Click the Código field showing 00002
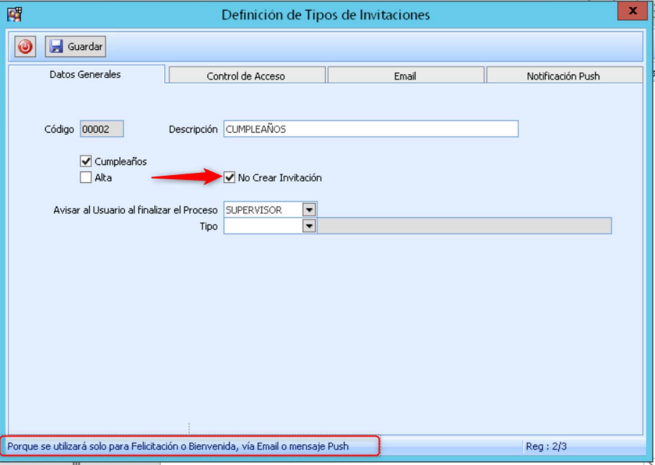The image size is (655, 465). pyautogui.click(x=102, y=129)
